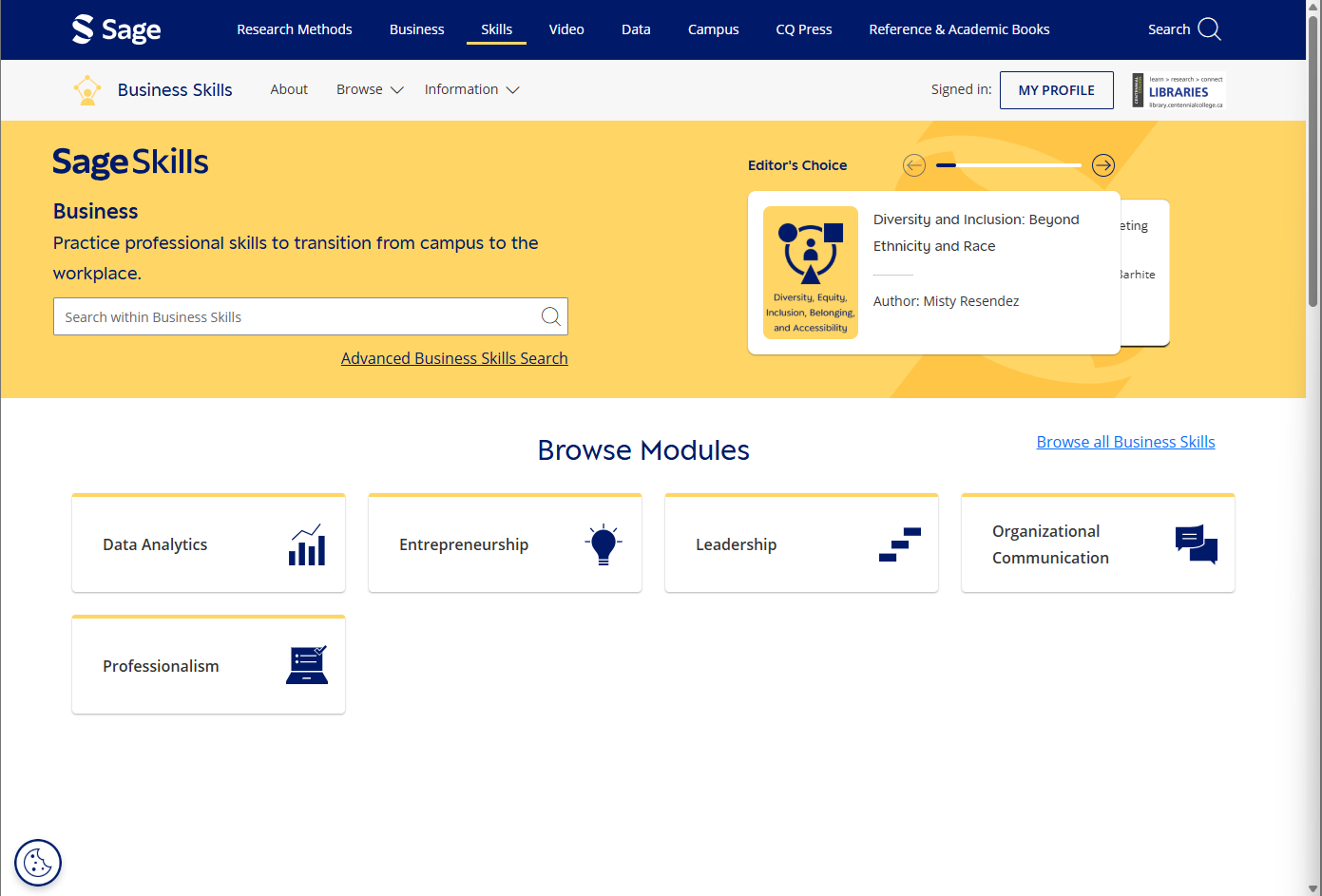This screenshot has width=1322, height=896.
Task: Click the MY PROFILE button
Action: click(1056, 90)
